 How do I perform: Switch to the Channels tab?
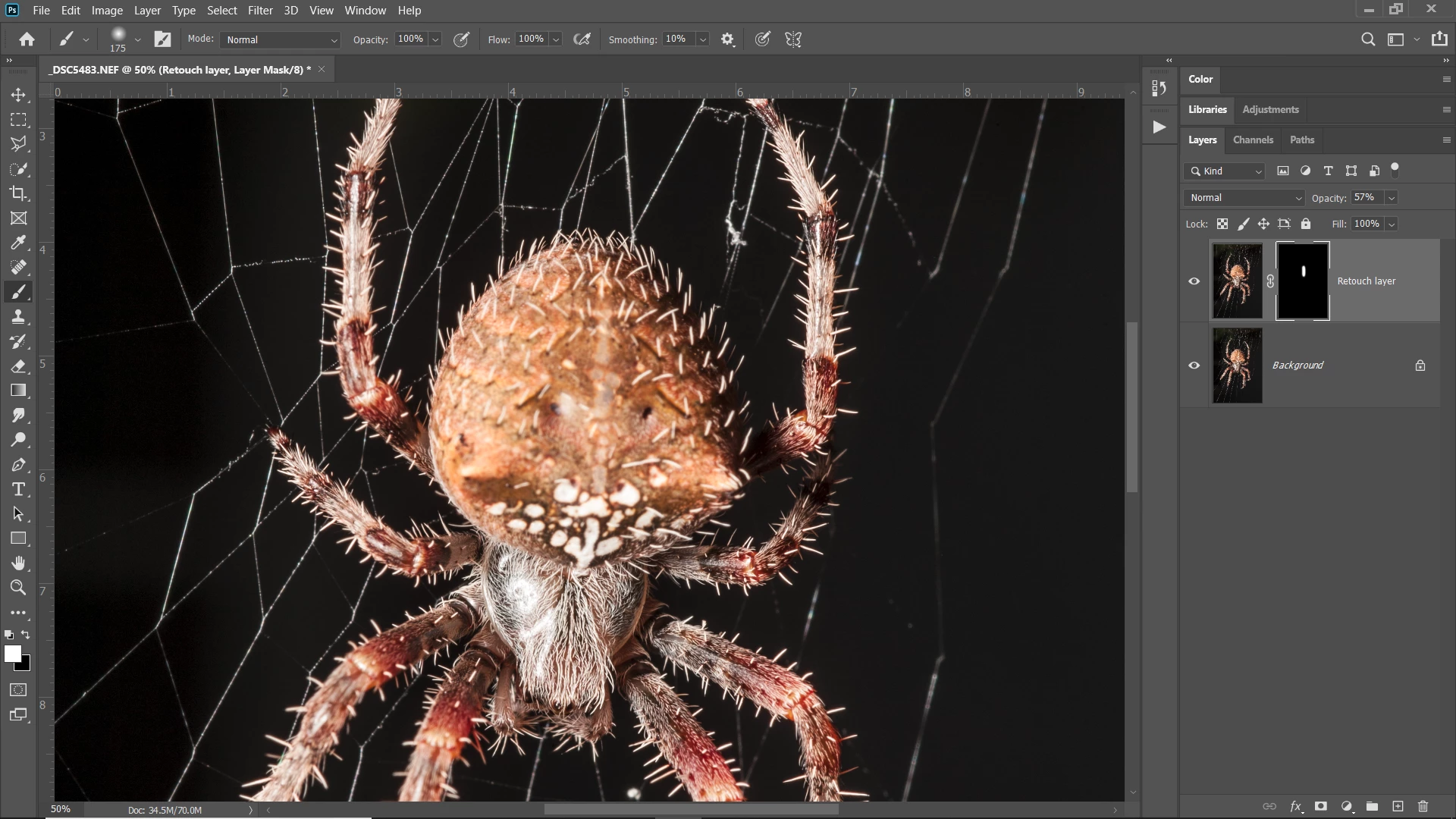point(1252,140)
